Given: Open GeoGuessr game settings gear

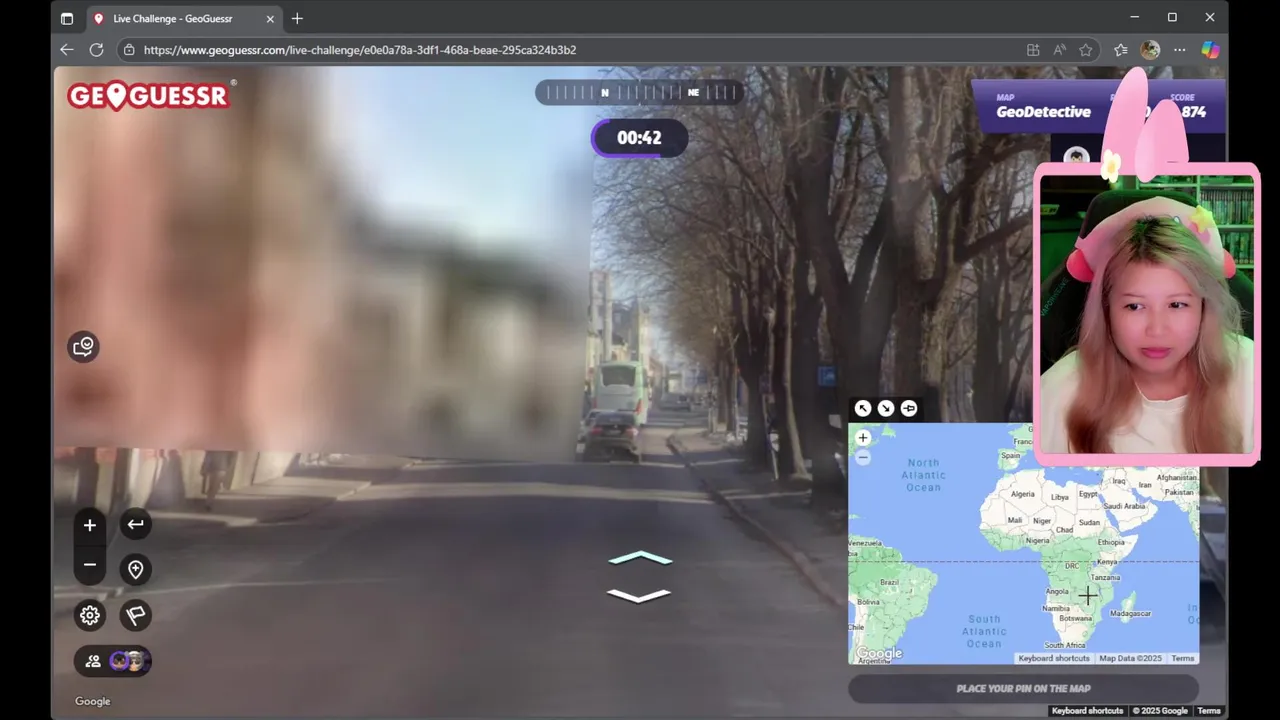Looking at the screenshot, I should click(x=90, y=615).
